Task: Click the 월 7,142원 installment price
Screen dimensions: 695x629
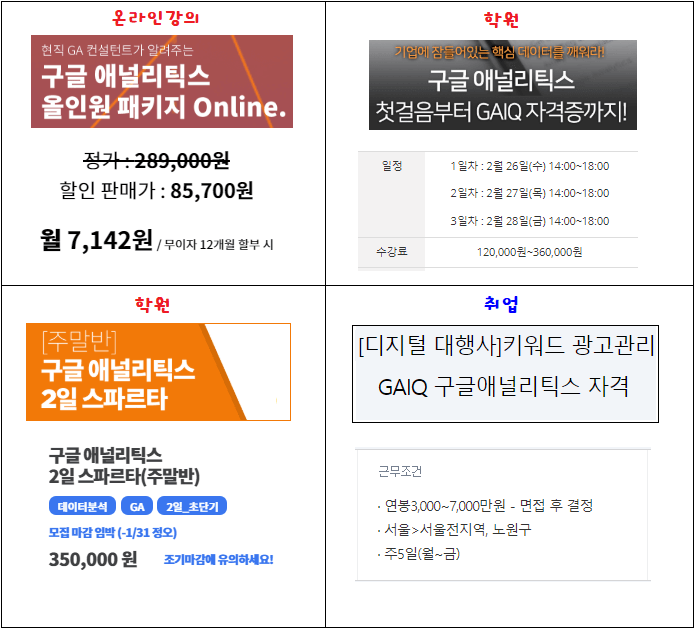Action: [96, 240]
